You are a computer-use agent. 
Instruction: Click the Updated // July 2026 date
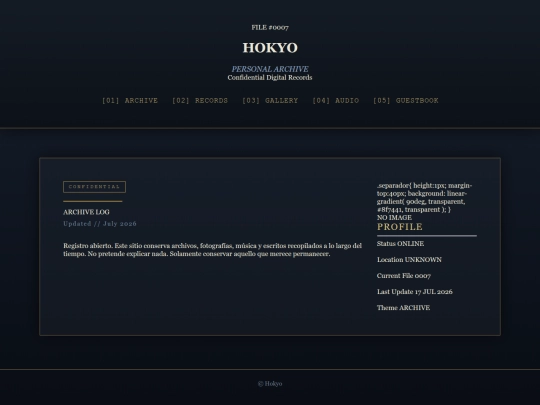click(100, 224)
